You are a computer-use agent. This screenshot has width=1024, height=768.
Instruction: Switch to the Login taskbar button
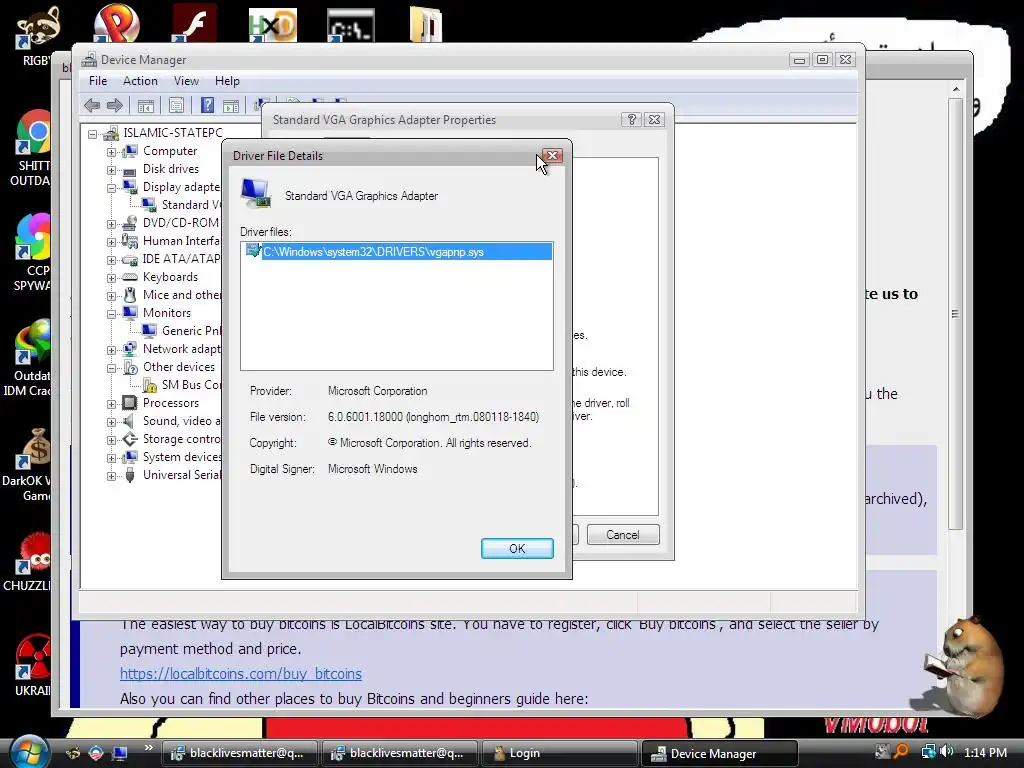[558, 753]
